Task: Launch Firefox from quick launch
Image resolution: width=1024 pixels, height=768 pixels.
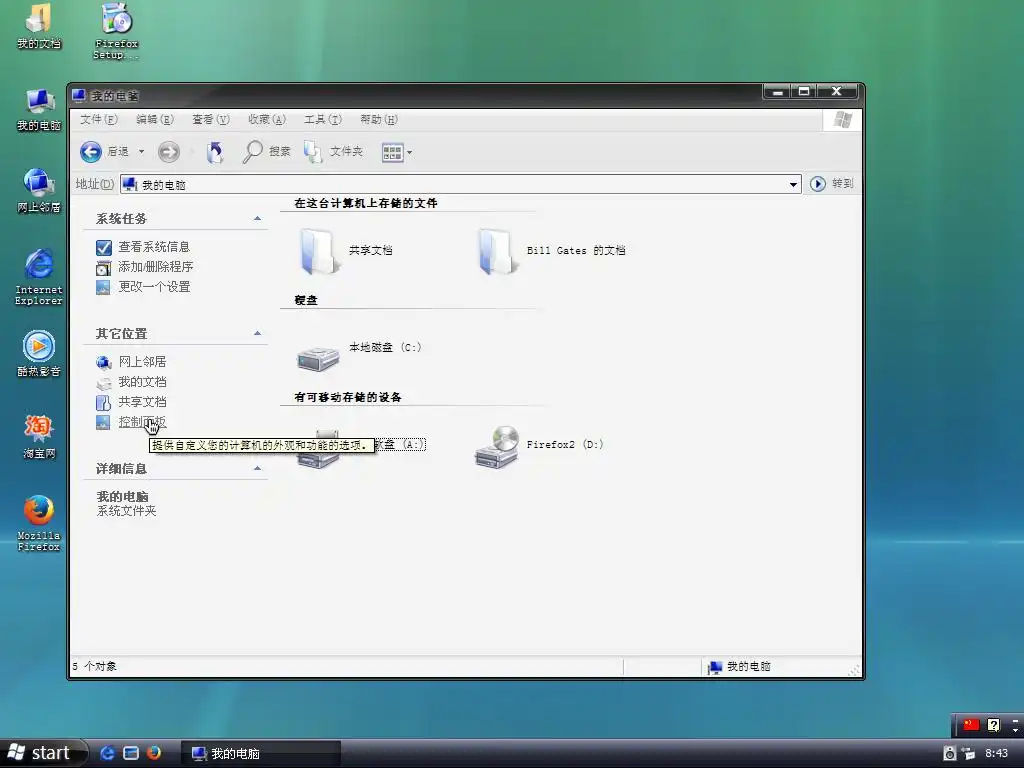Action: 154,753
